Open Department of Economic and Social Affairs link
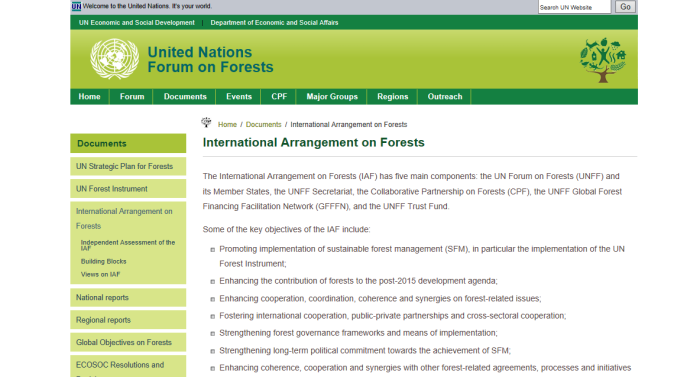This screenshot has height=377, width=700. tap(274, 22)
